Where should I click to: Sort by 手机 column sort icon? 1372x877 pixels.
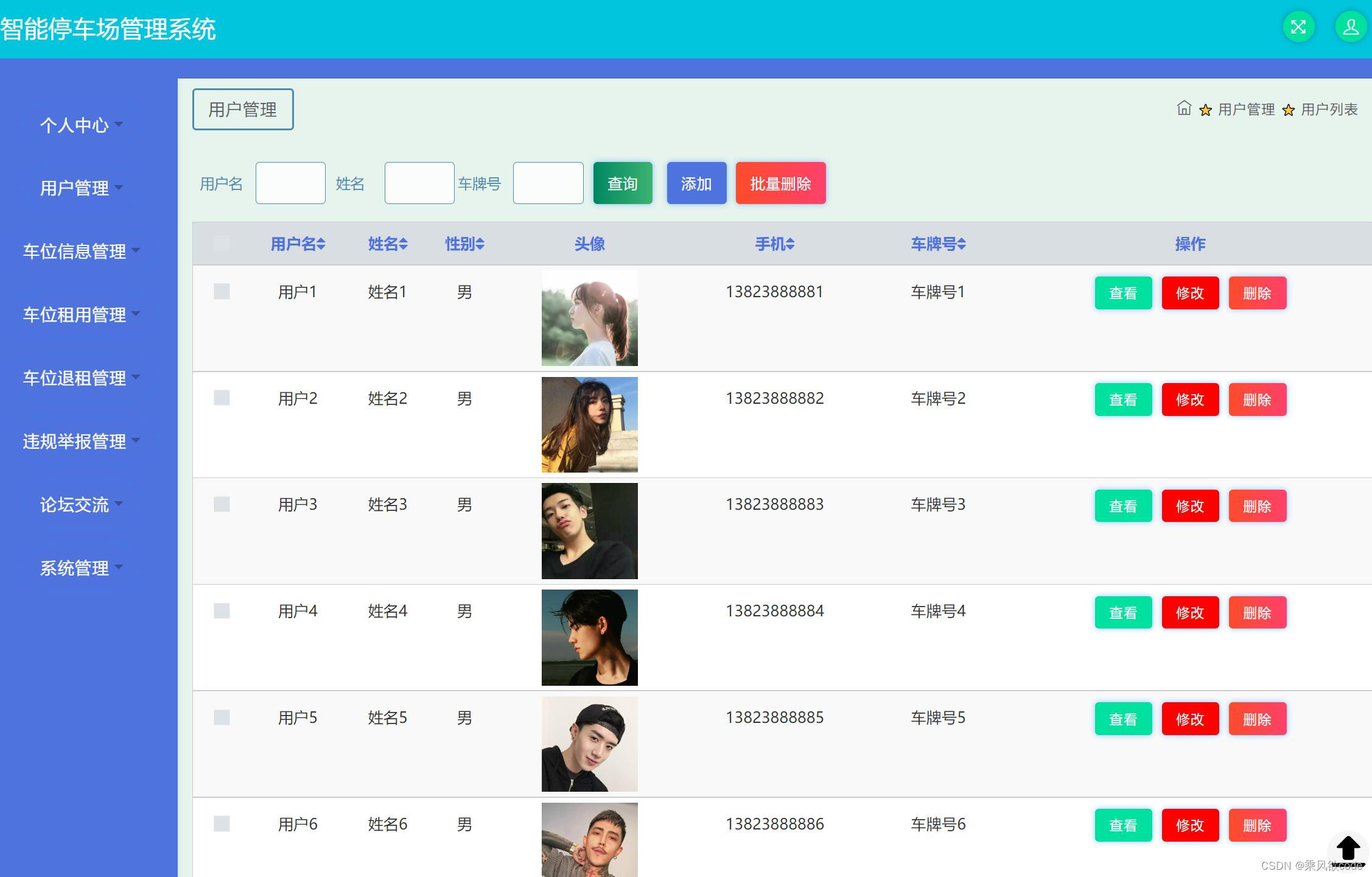click(790, 244)
